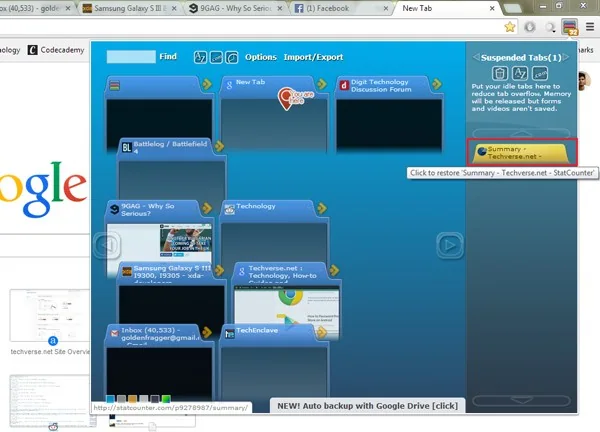The width and height of the screenshot is (600, 432).
Task: Click the bookmark star in address bar
Action: pyautogui.click(x=510, y=27)
